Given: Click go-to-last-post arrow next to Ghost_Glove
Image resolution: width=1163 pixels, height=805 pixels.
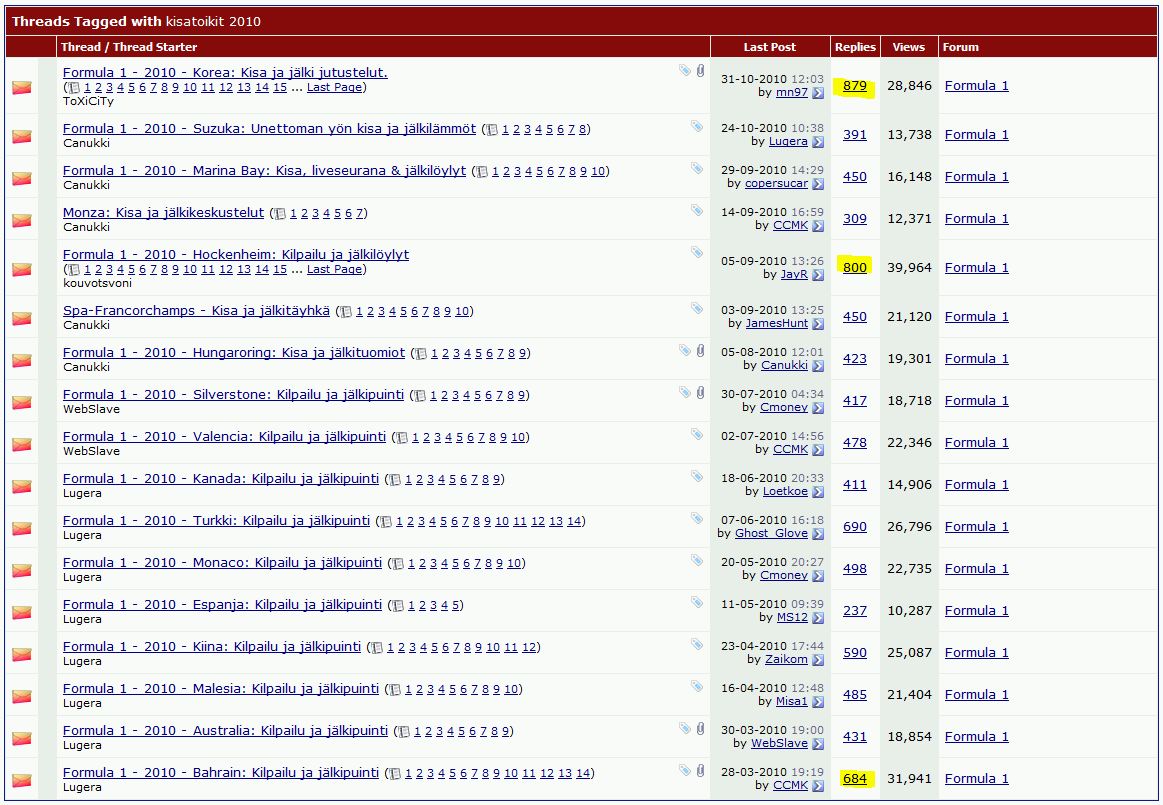Looking at the screenshot, I should [818, 534].
